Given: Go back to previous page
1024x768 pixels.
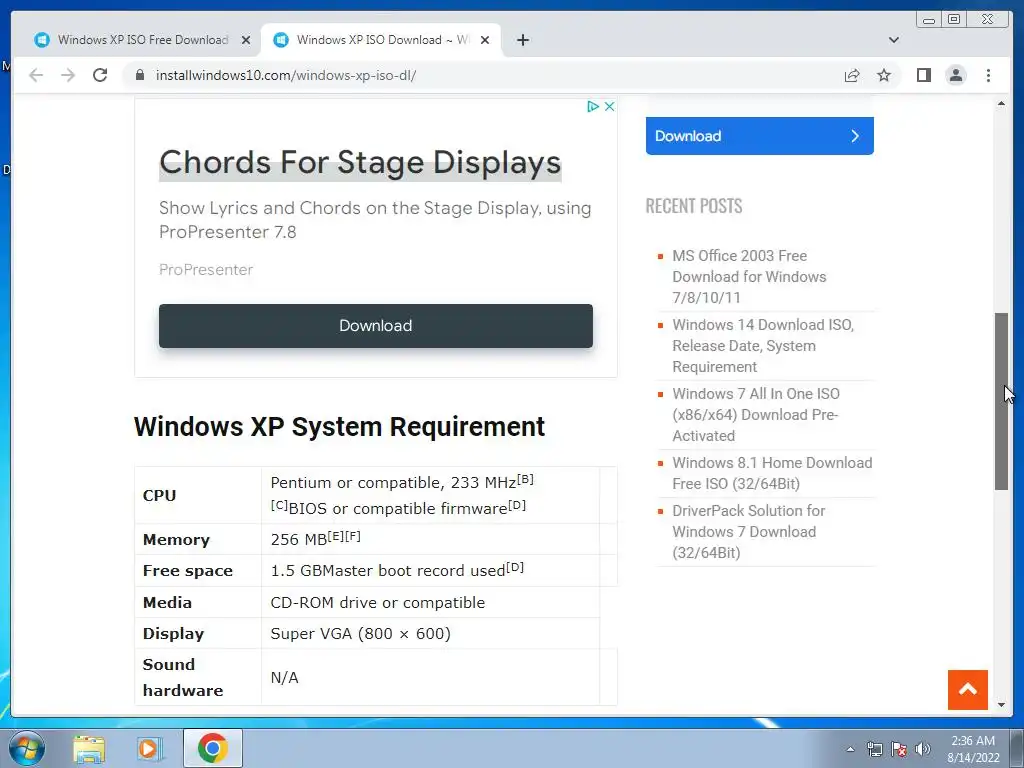Looking at the screenshot, I should click(x=36, y=75).
